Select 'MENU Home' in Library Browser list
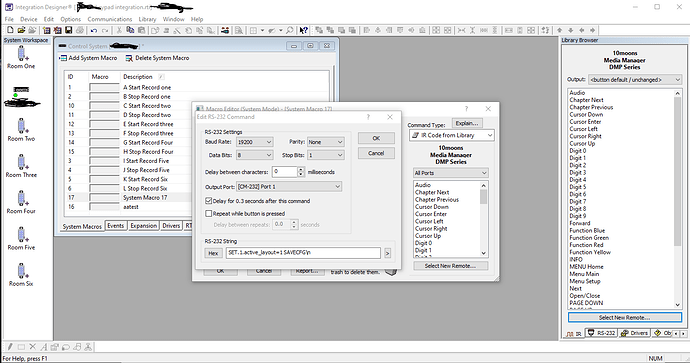 point(586,267)
